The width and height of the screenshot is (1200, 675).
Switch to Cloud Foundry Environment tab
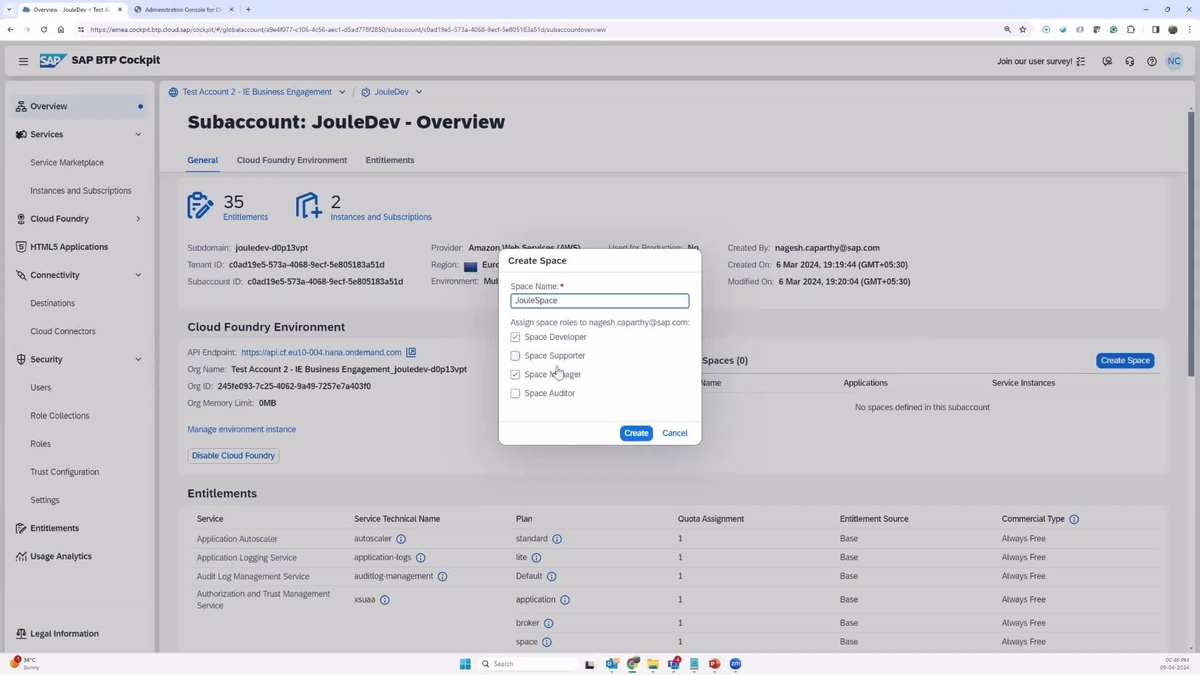[291, 160]
